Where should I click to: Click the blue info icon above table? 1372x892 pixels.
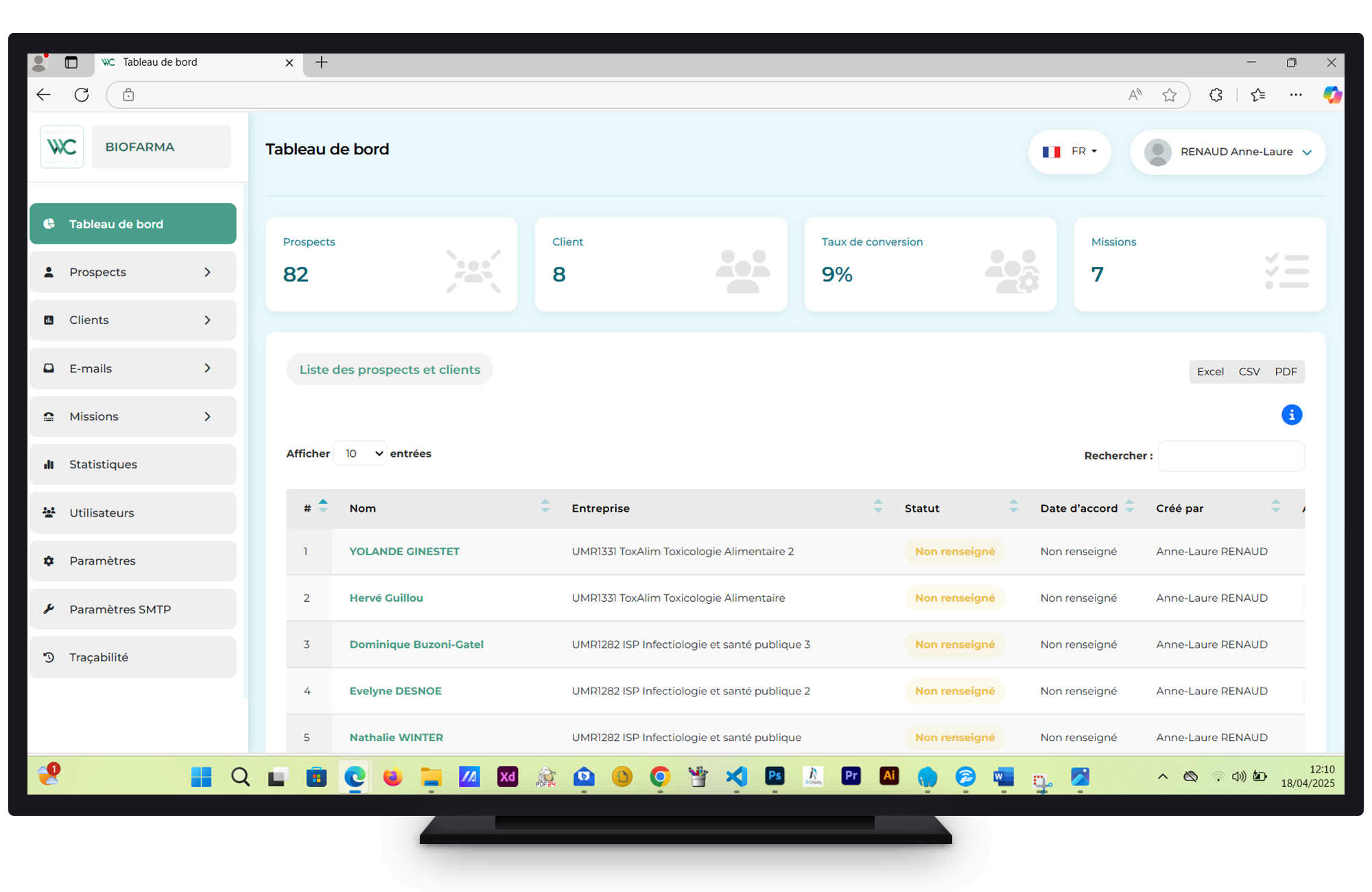1291,414
